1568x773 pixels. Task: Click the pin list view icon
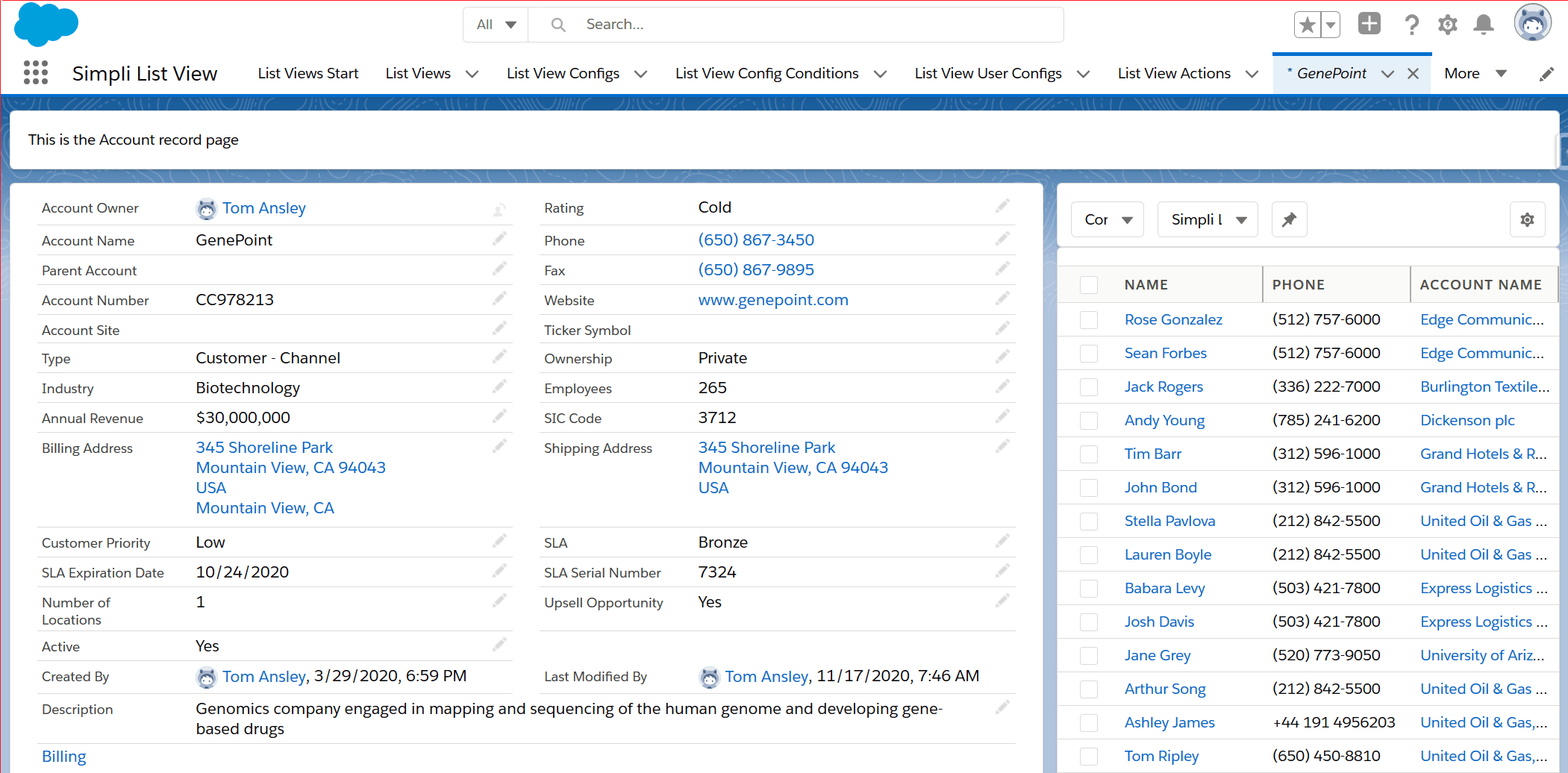(x=1289, y=219)
